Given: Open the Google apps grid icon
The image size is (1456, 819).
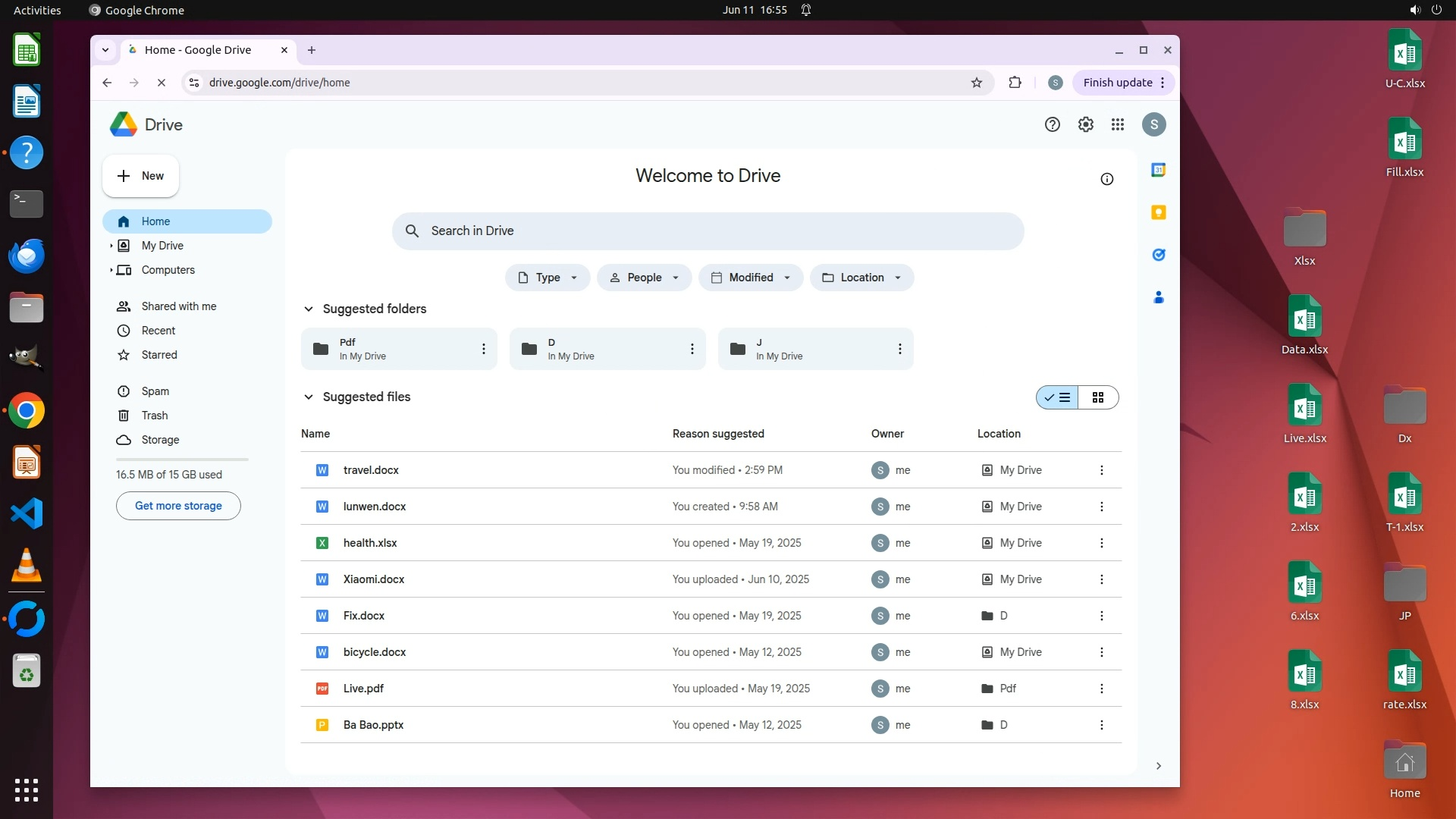Looking at the screenshot, I should click(x=1118, y=124).
